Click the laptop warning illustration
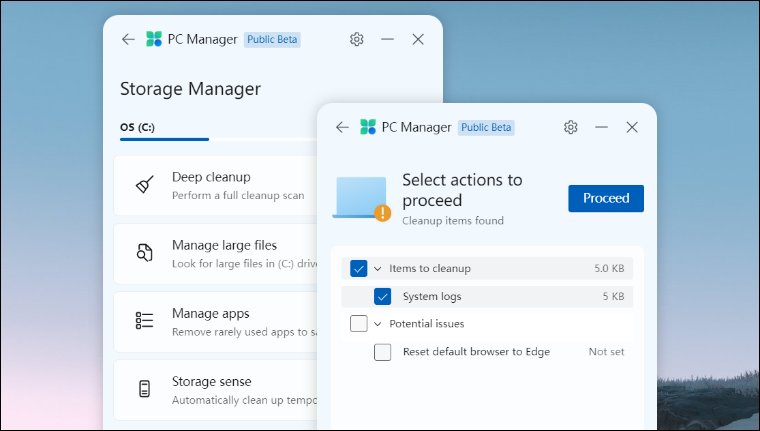Viewport: 760px width, 431px height. [362, 199]
